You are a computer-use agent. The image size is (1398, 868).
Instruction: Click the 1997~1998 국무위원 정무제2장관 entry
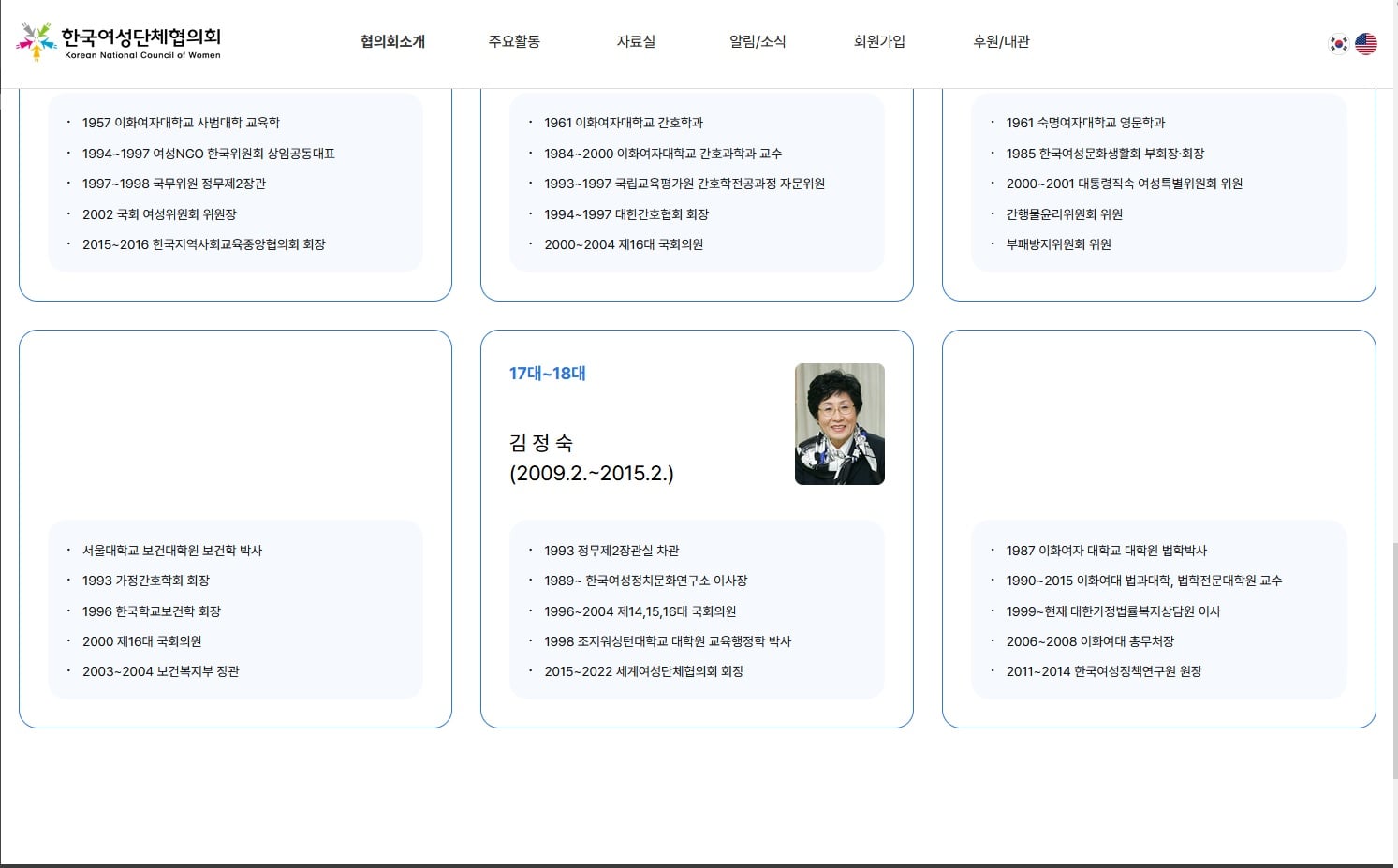coord(174,184)
